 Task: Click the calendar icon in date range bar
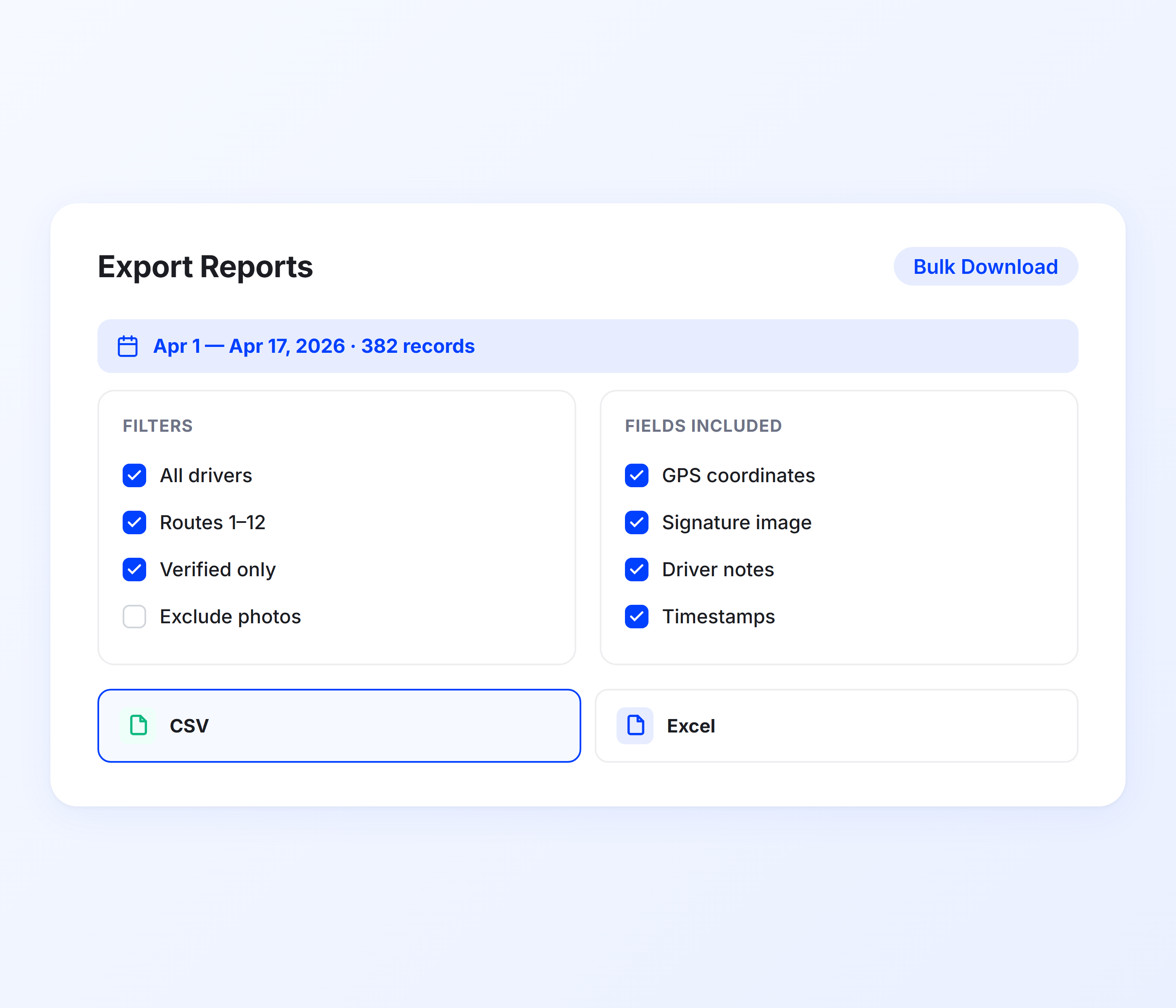click(x=128, y=346)
